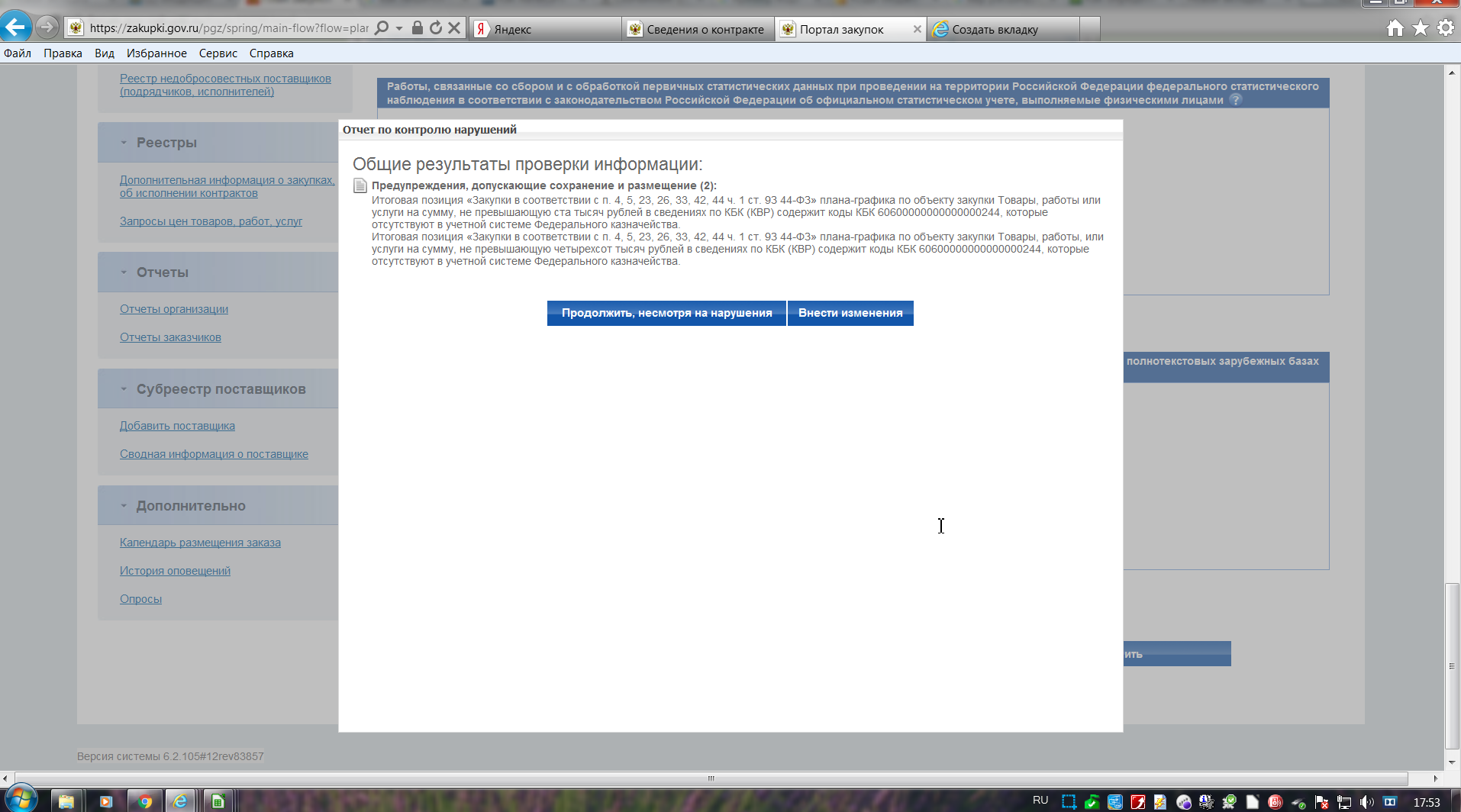The width and height of the screenshot is (1461, 812).
Task: Switch to the Сведения о контракте tab
Action: [698, 29]
